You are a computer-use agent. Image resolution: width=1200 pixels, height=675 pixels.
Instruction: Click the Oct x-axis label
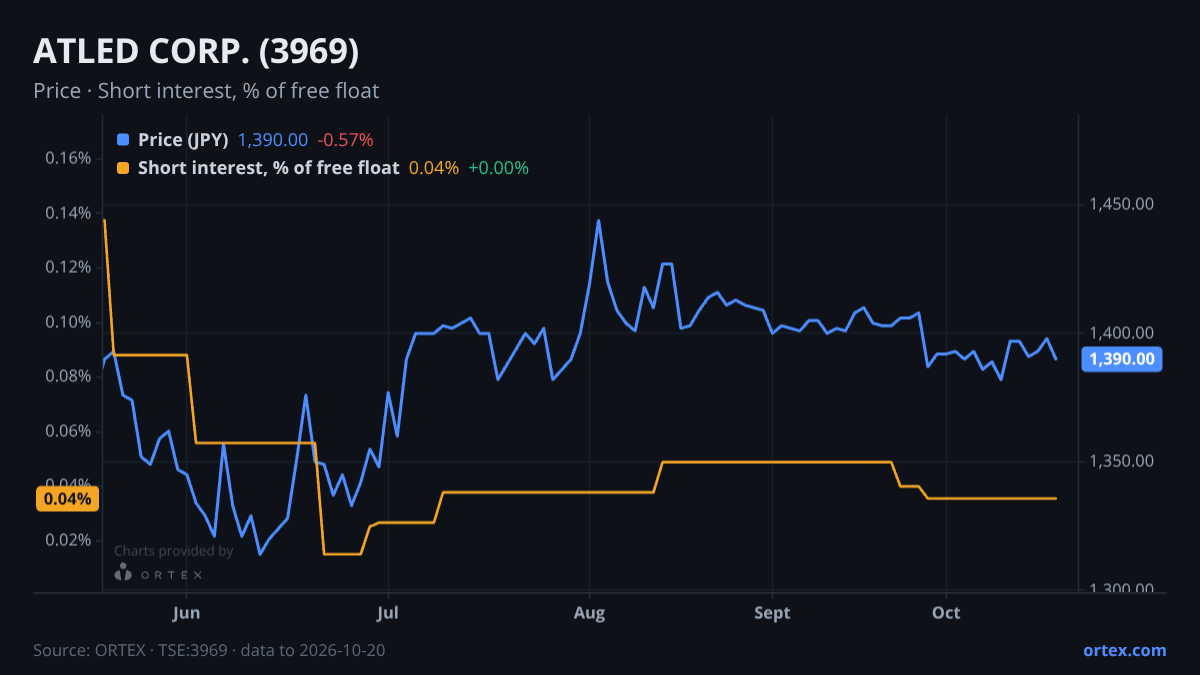click(946, 612)
